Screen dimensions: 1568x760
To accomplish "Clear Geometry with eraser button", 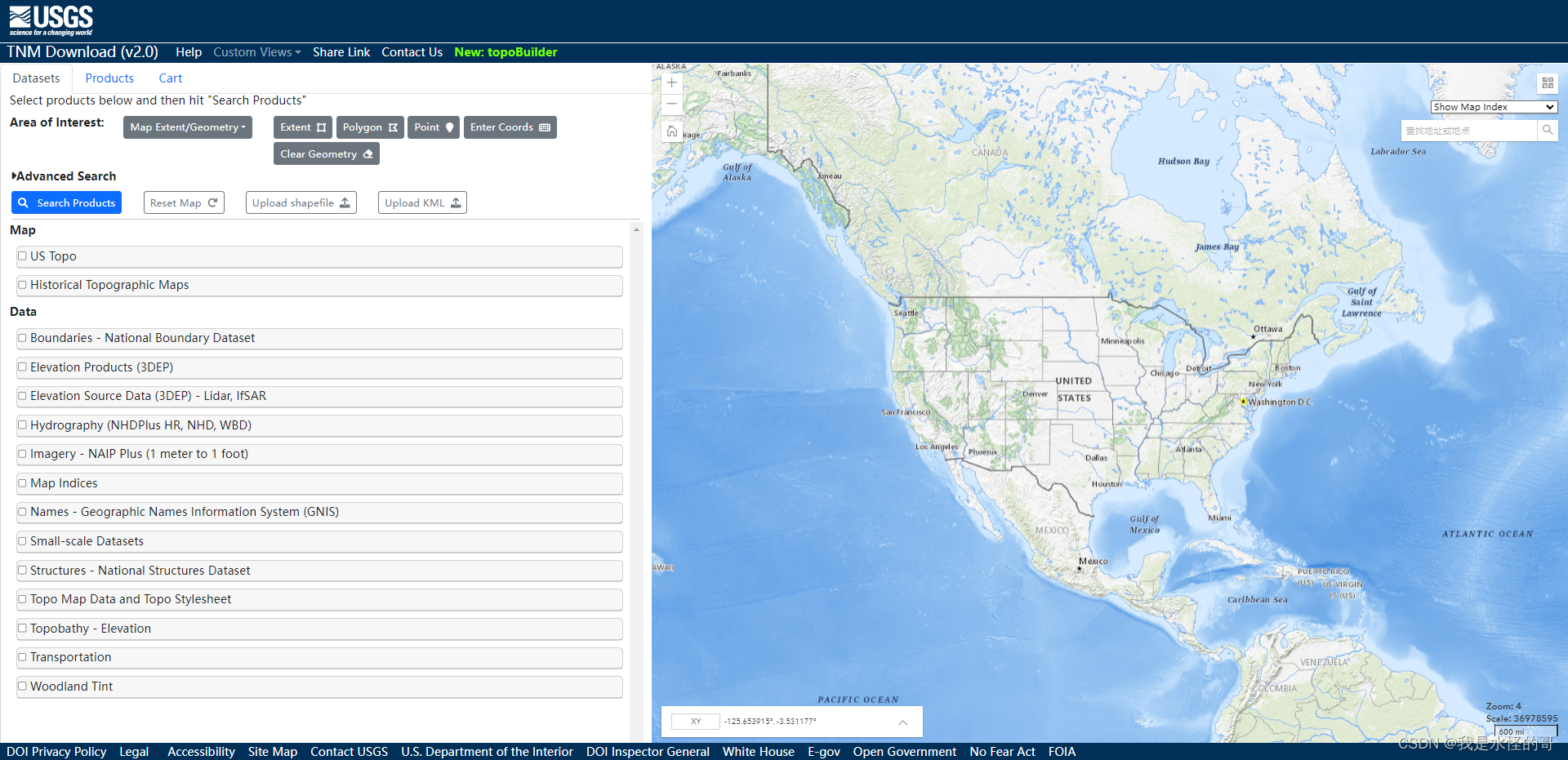I will (327, 154).
